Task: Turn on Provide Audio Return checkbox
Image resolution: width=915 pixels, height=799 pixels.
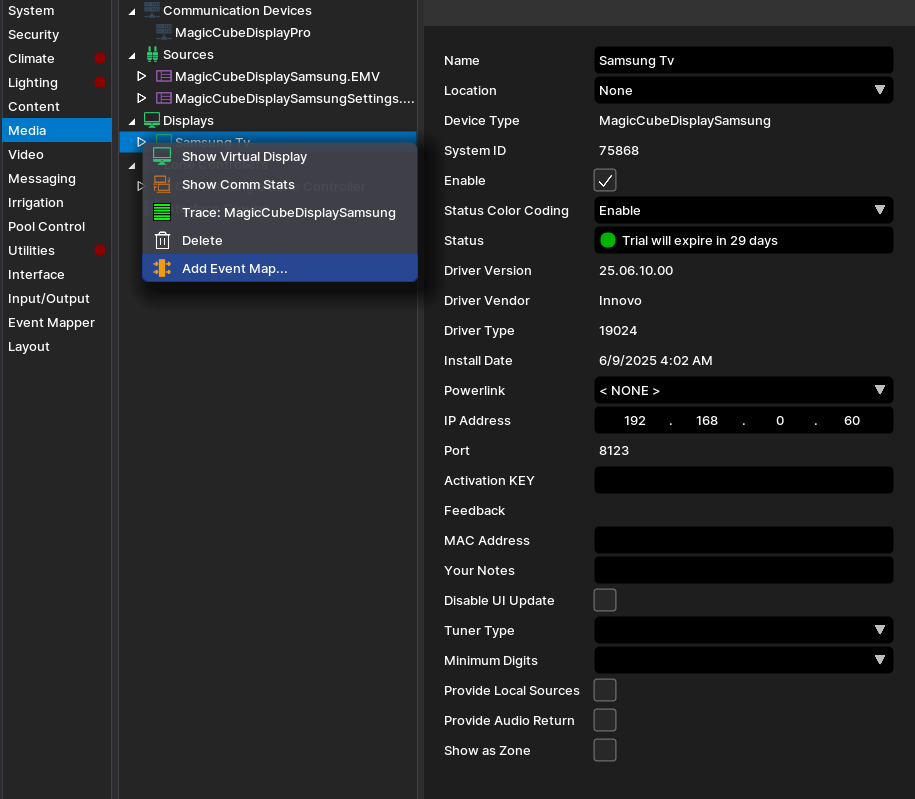Action: (605, 720)
